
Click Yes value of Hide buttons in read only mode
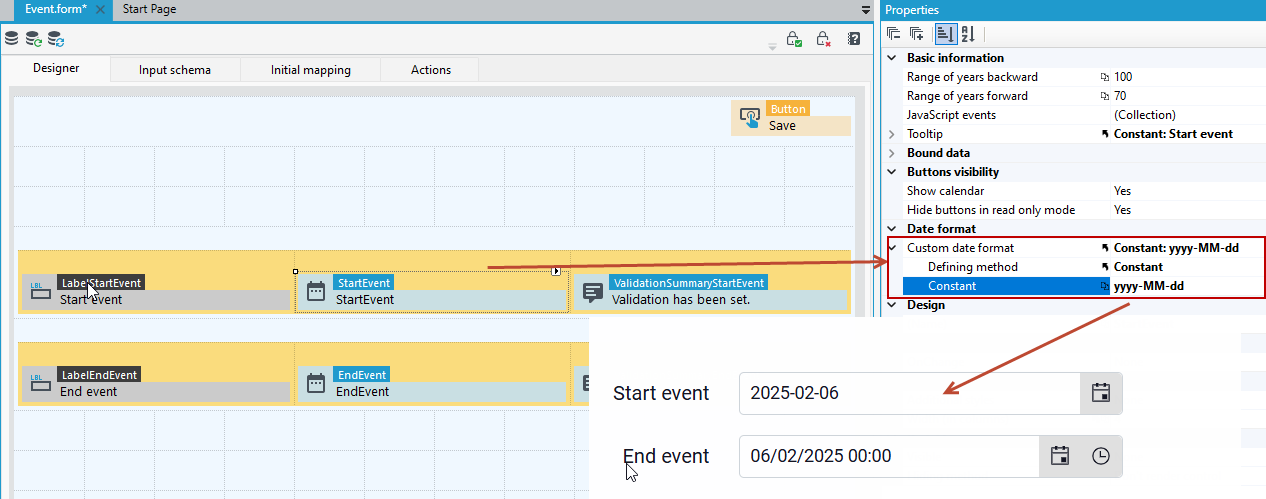pyautogui.click(x=1122, y=210)
